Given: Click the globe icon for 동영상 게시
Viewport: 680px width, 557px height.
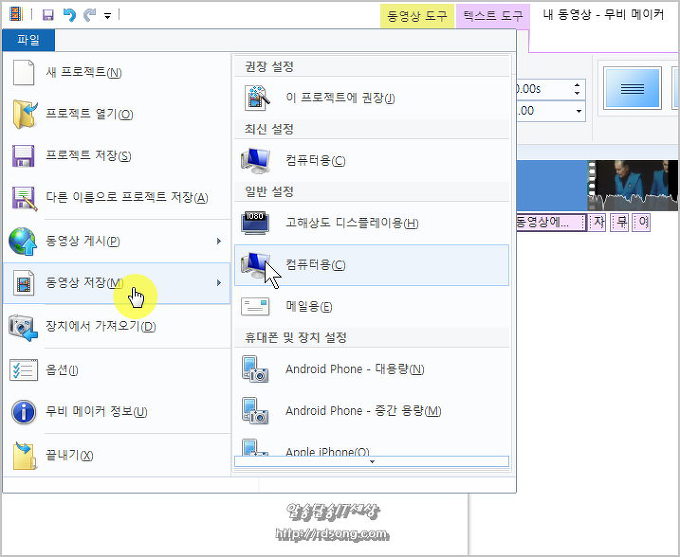Looking at the screenshot, I should point(23,241).
